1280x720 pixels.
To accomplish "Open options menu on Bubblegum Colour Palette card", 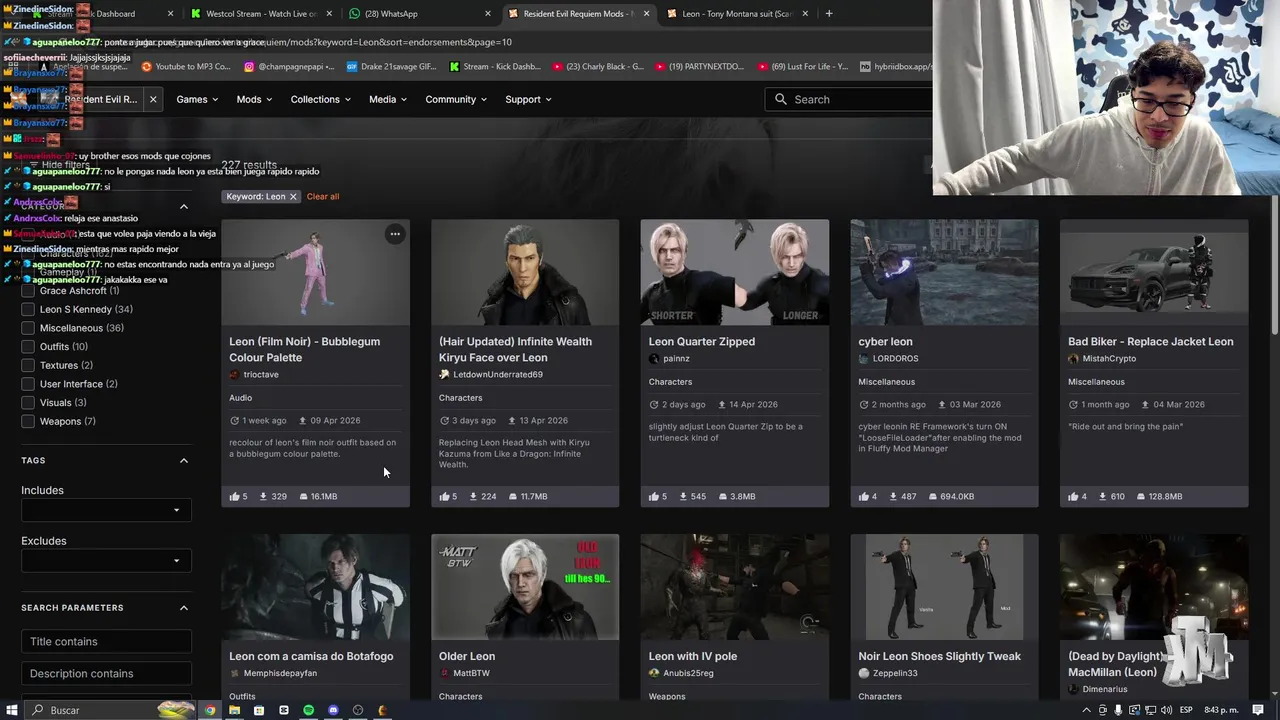I will pyautogui.click(x=395, y=234).
